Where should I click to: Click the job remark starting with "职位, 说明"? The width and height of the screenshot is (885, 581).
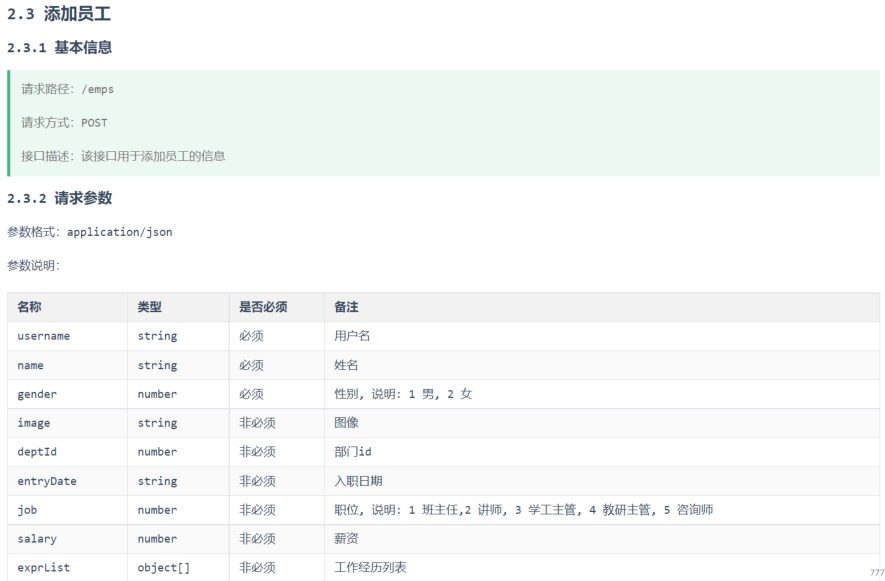click(524, 510)
